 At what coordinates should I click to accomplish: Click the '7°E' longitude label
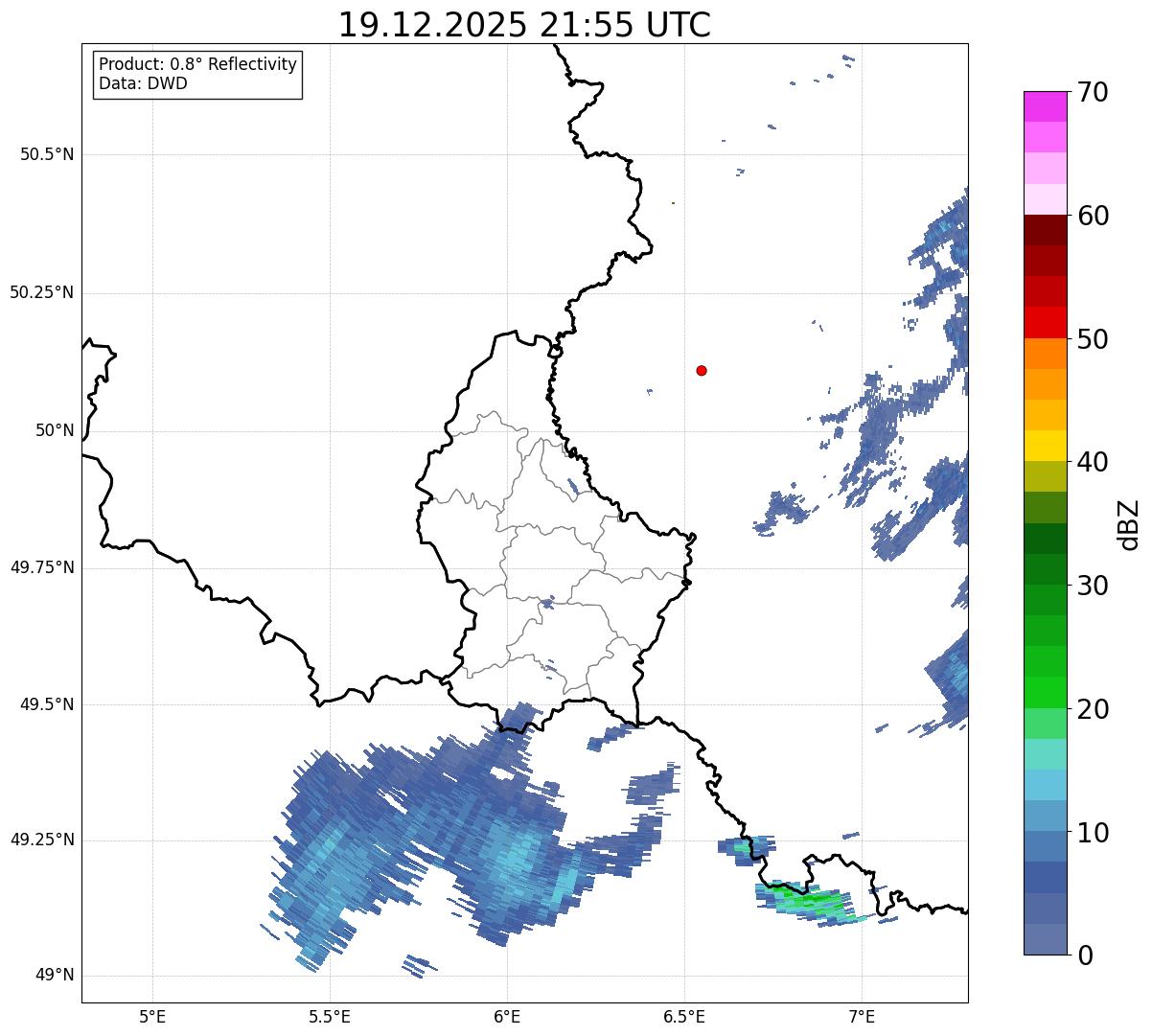862,1016
